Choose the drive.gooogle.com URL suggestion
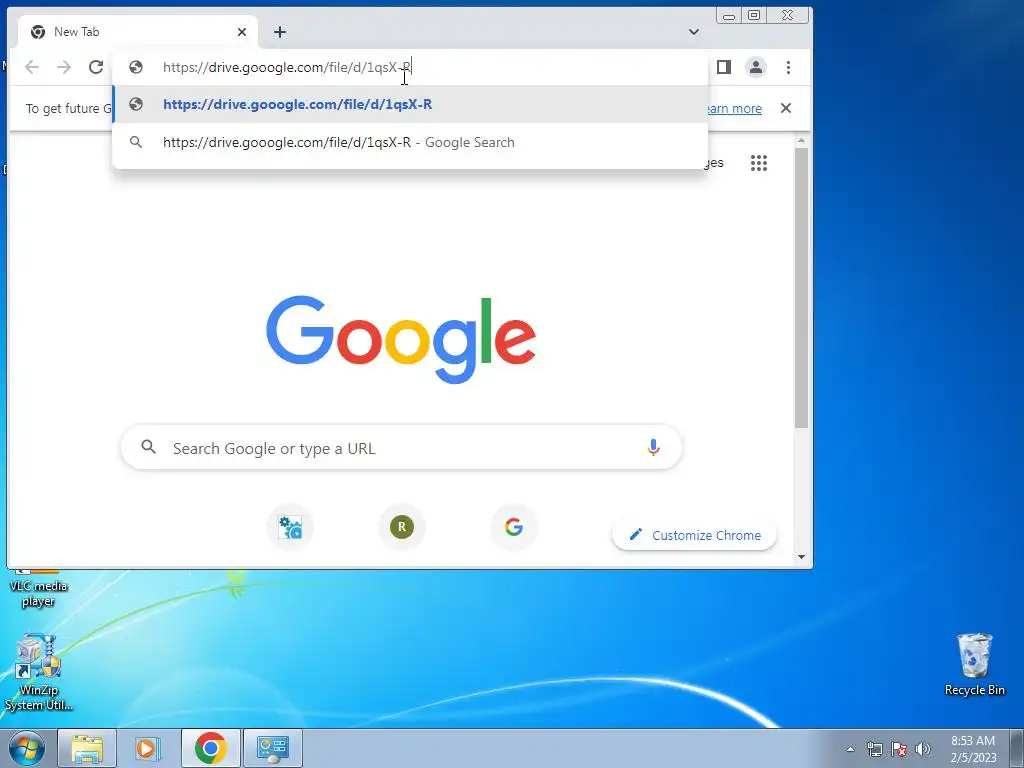 click(410, 104)
